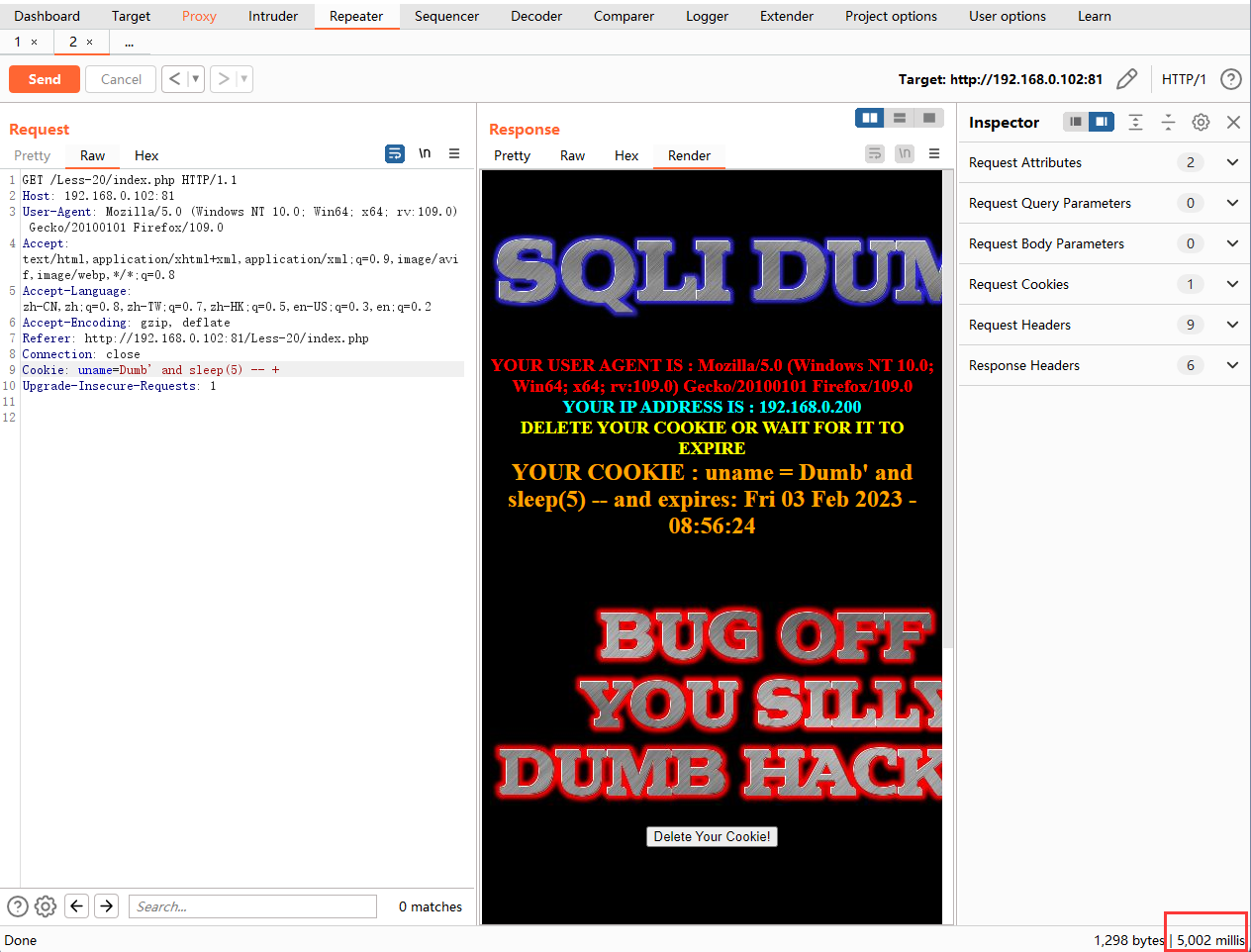Click the HTTP/1 protocol button
1251x952 pixels.
tap(1184, 79)
